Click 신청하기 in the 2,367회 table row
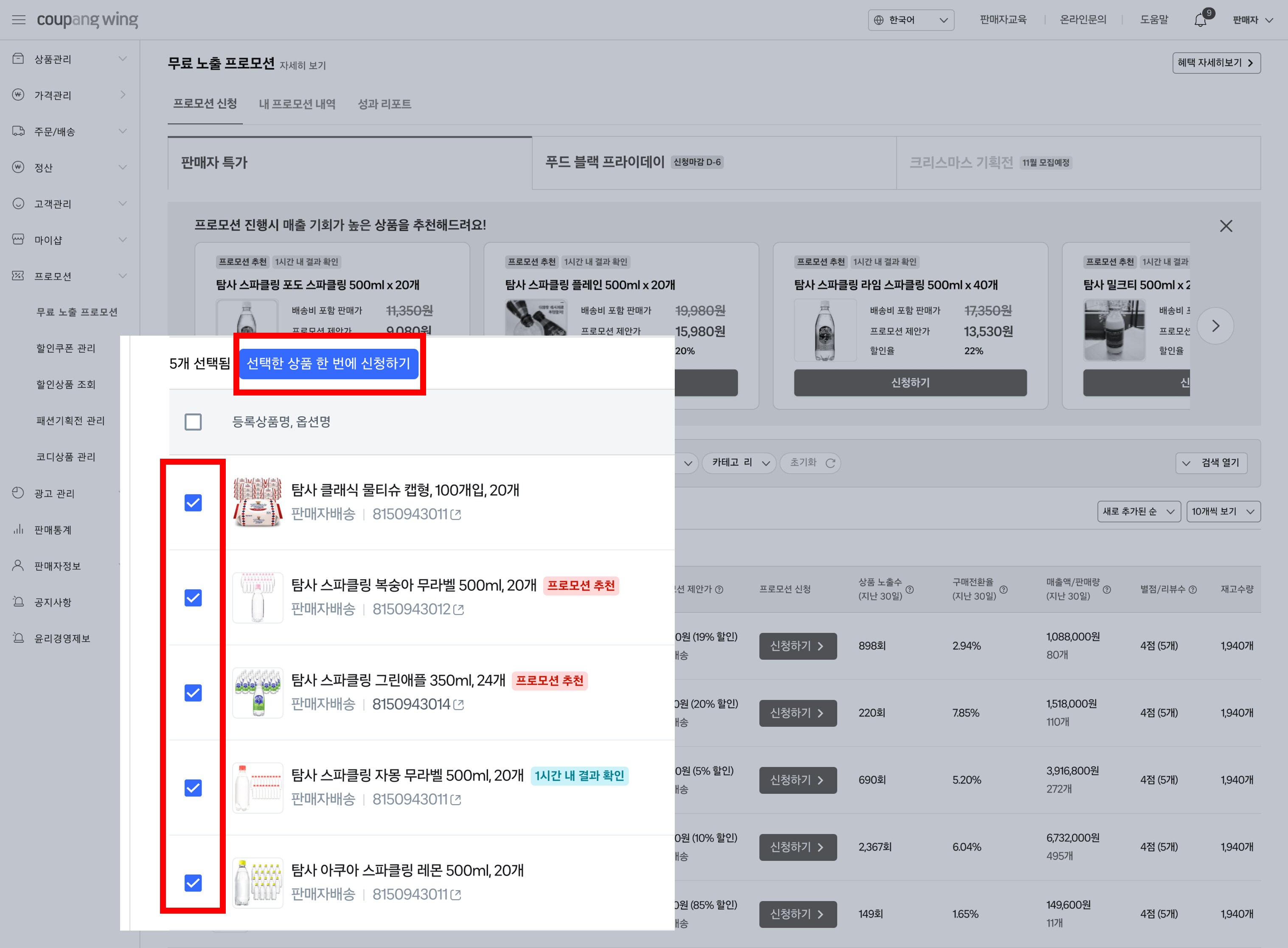This screenshot has width=1288, height=948. coord(798,847)
